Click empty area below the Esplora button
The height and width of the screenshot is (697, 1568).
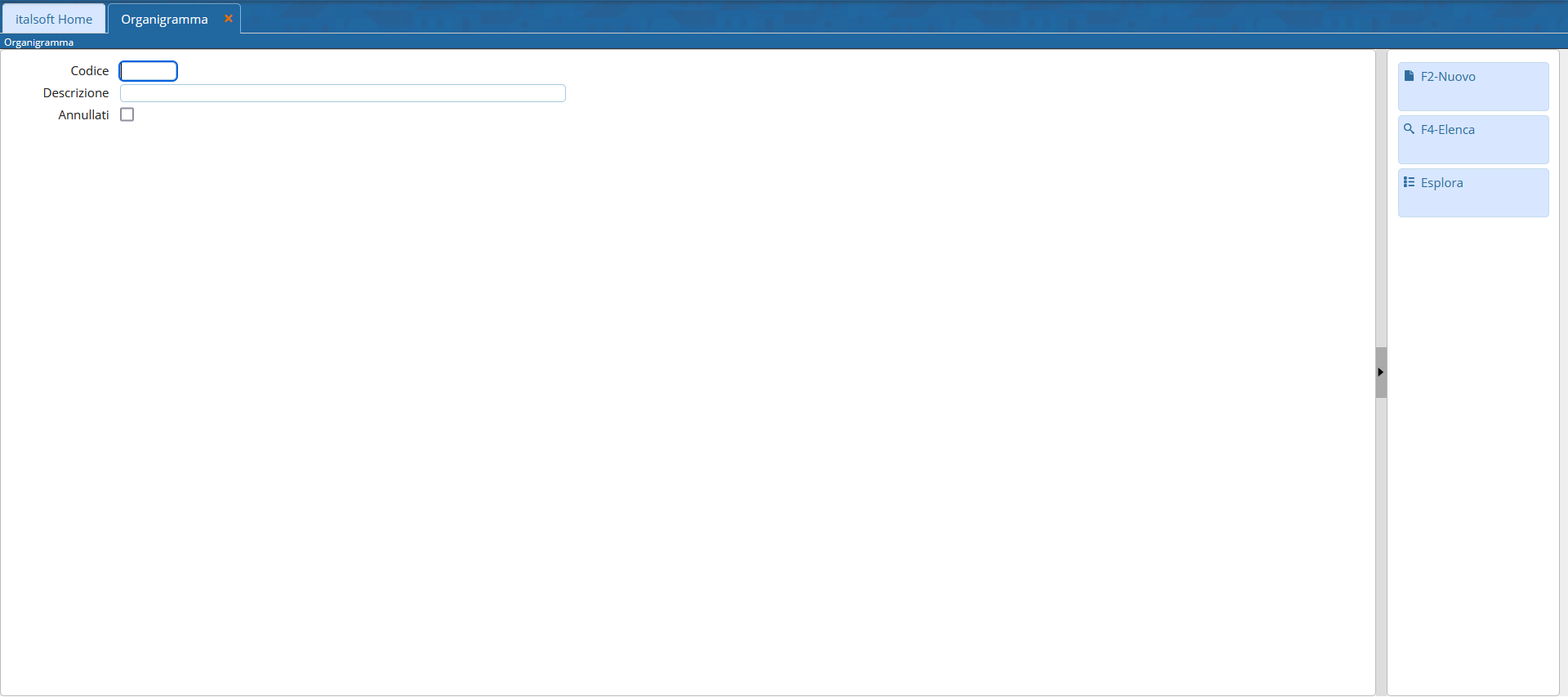(x=1473, y=449)
